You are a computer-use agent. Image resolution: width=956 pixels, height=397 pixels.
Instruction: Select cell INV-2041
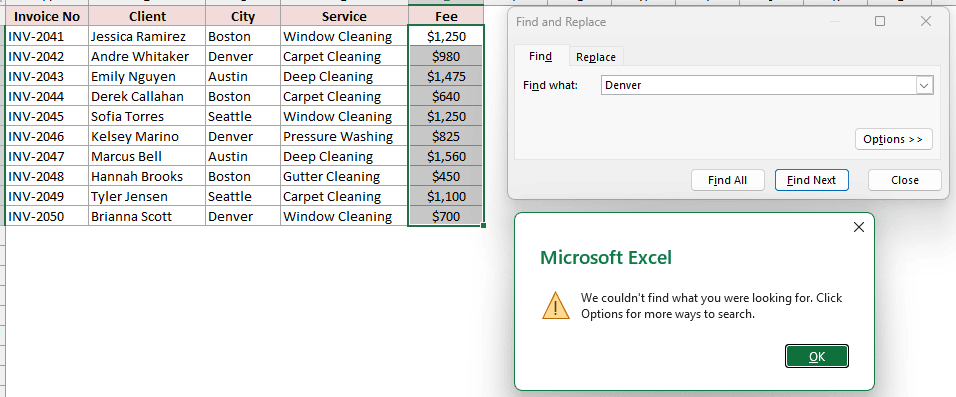coord(47,37)
